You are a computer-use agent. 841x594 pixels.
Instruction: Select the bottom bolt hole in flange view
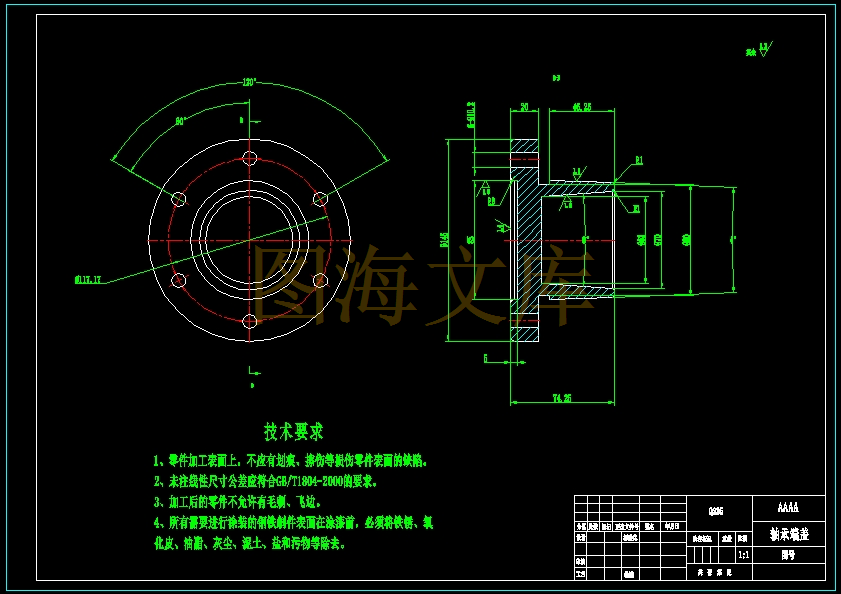point(250,321)
